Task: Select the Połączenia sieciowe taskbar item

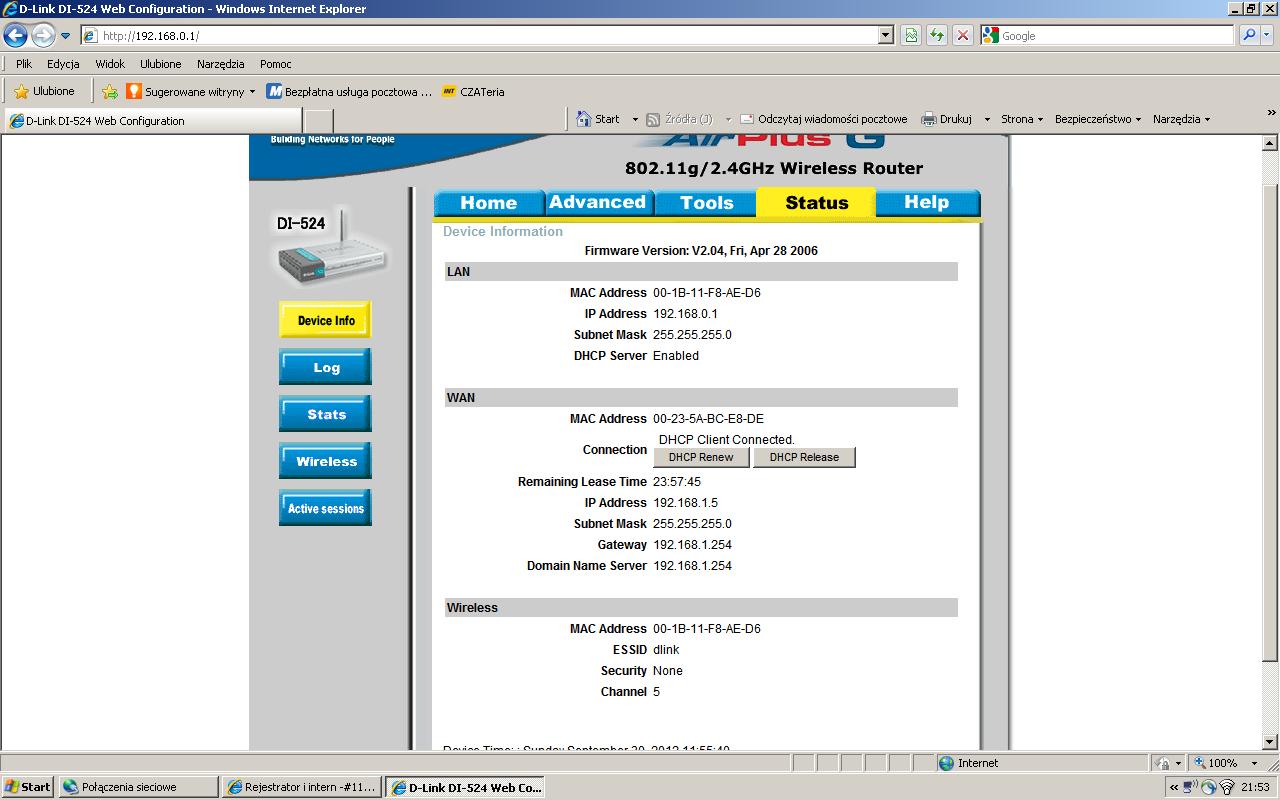Action: coord(137,787)
